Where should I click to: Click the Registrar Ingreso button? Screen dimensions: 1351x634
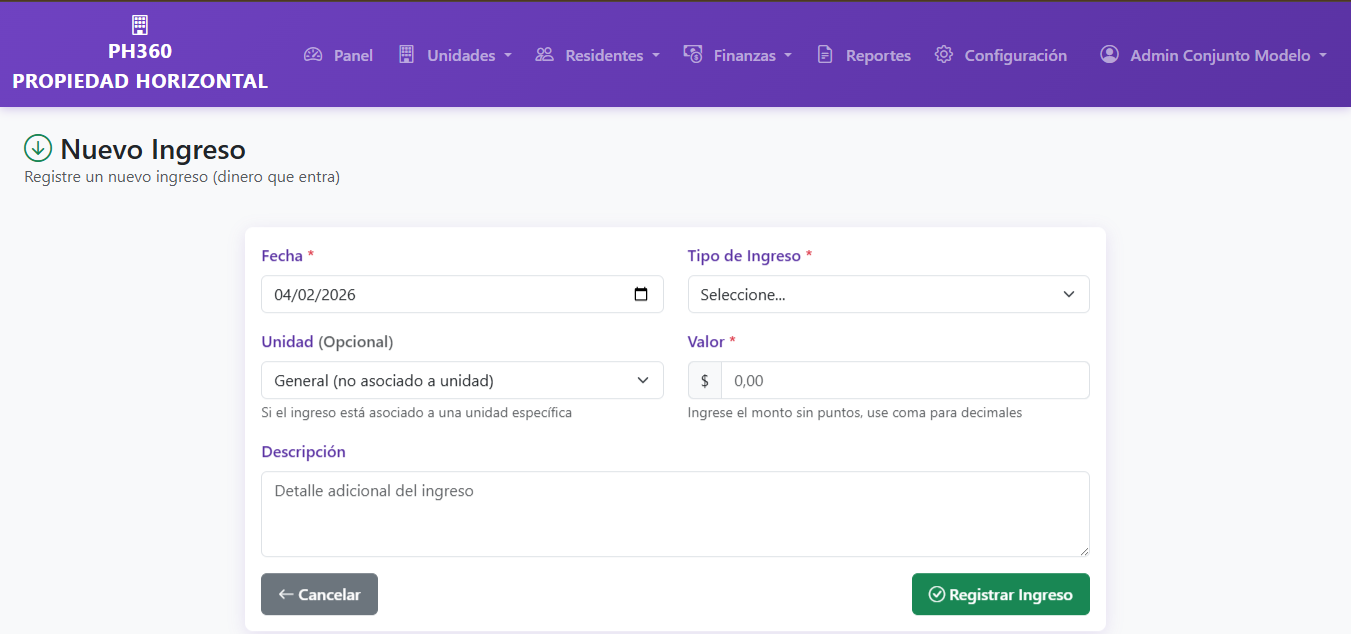(1000, 594)
